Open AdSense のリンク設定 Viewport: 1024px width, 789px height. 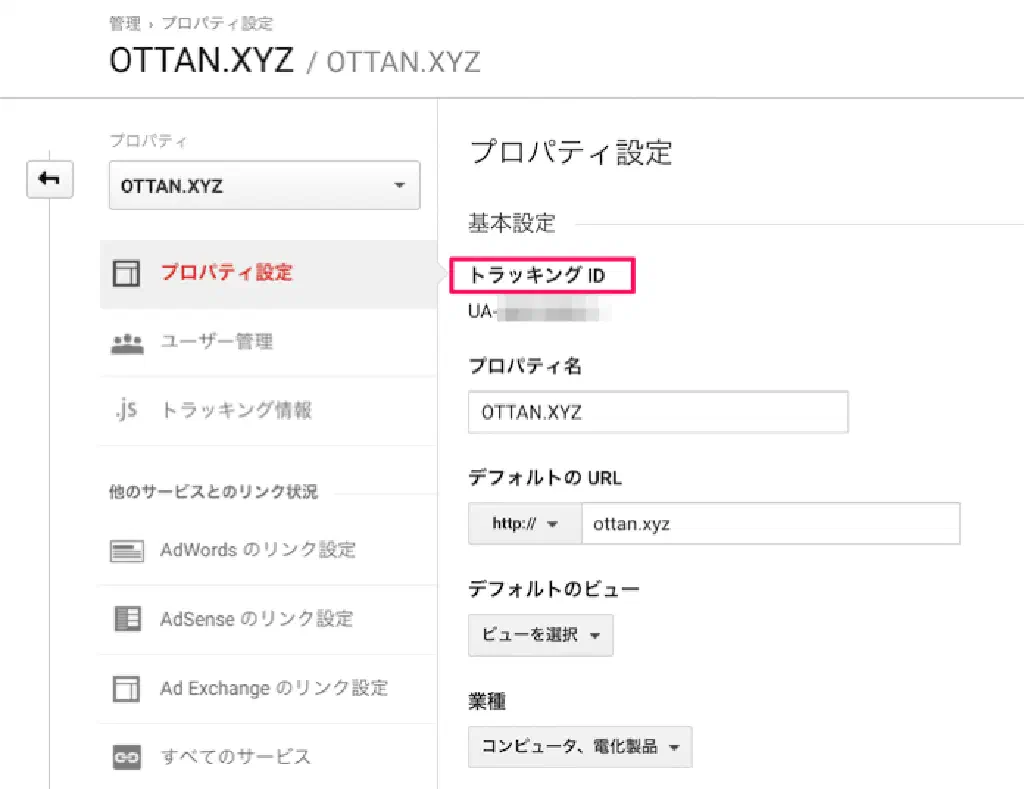point(256,619)
